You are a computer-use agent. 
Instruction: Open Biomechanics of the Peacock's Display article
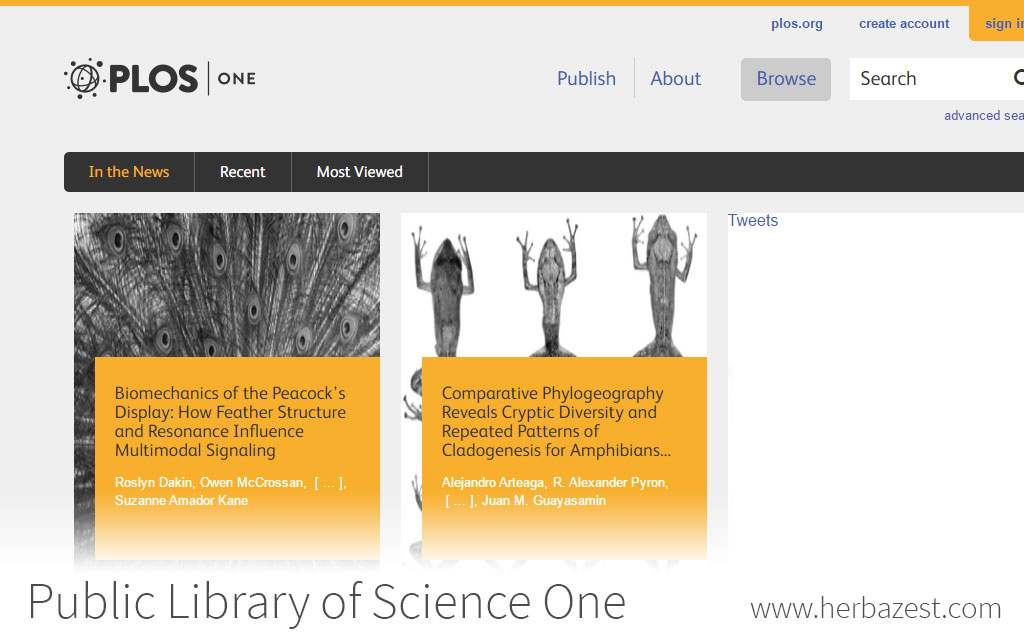click(x=230, y=422)
